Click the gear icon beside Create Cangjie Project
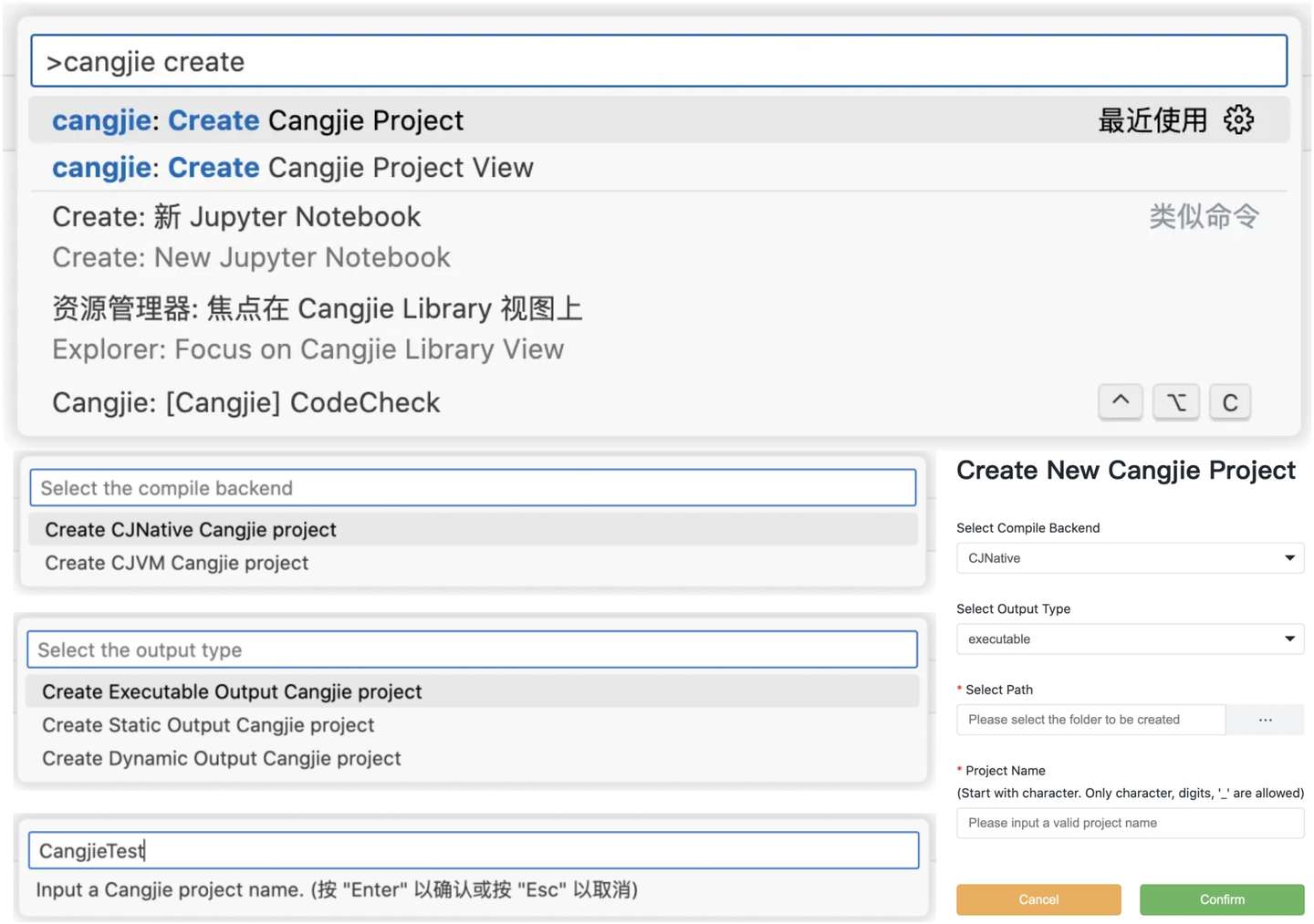This screenshot has width=1314, height=924. point(1238,119)
